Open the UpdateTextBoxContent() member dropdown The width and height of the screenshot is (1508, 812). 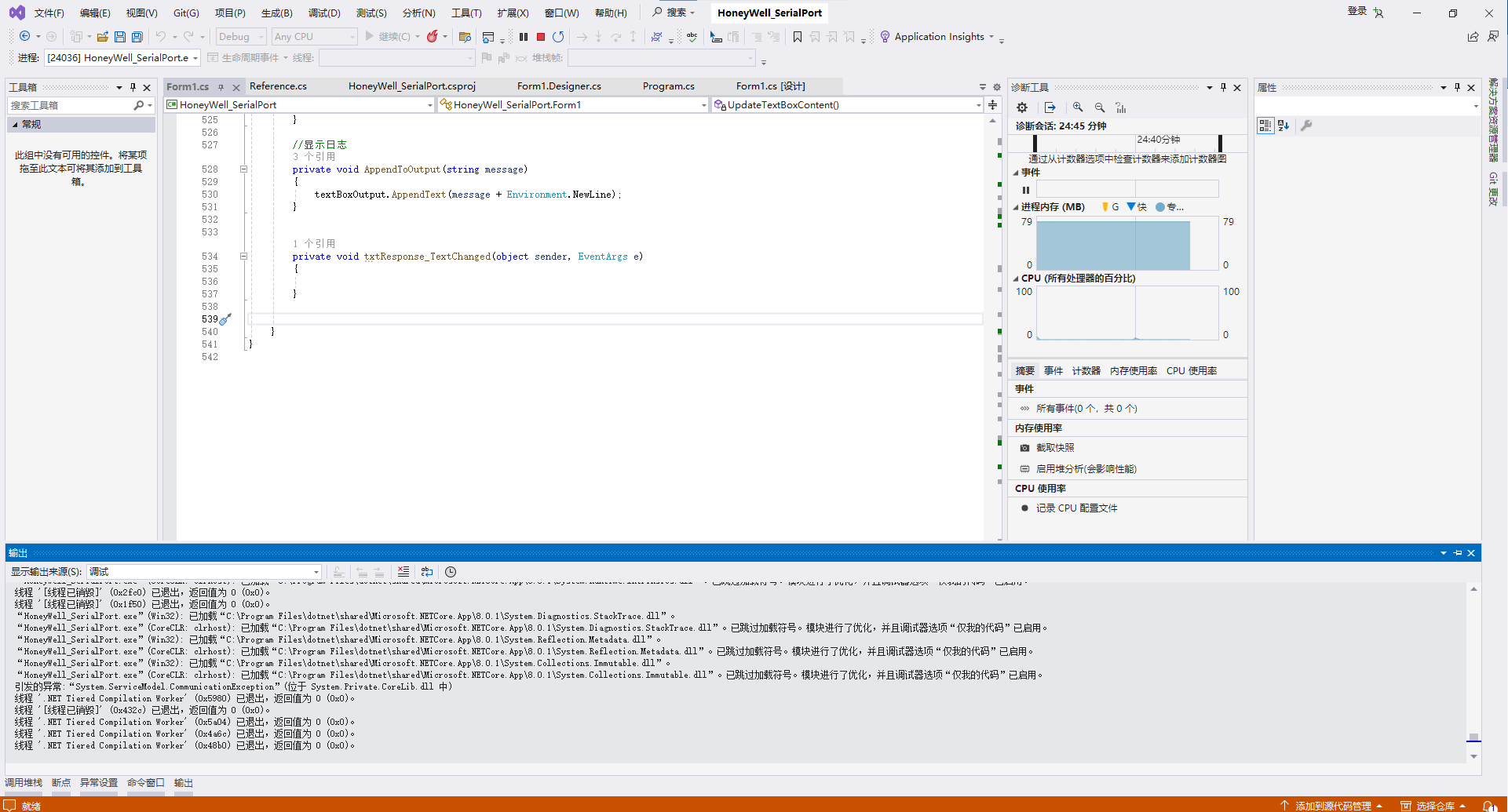tap(848, 105)
